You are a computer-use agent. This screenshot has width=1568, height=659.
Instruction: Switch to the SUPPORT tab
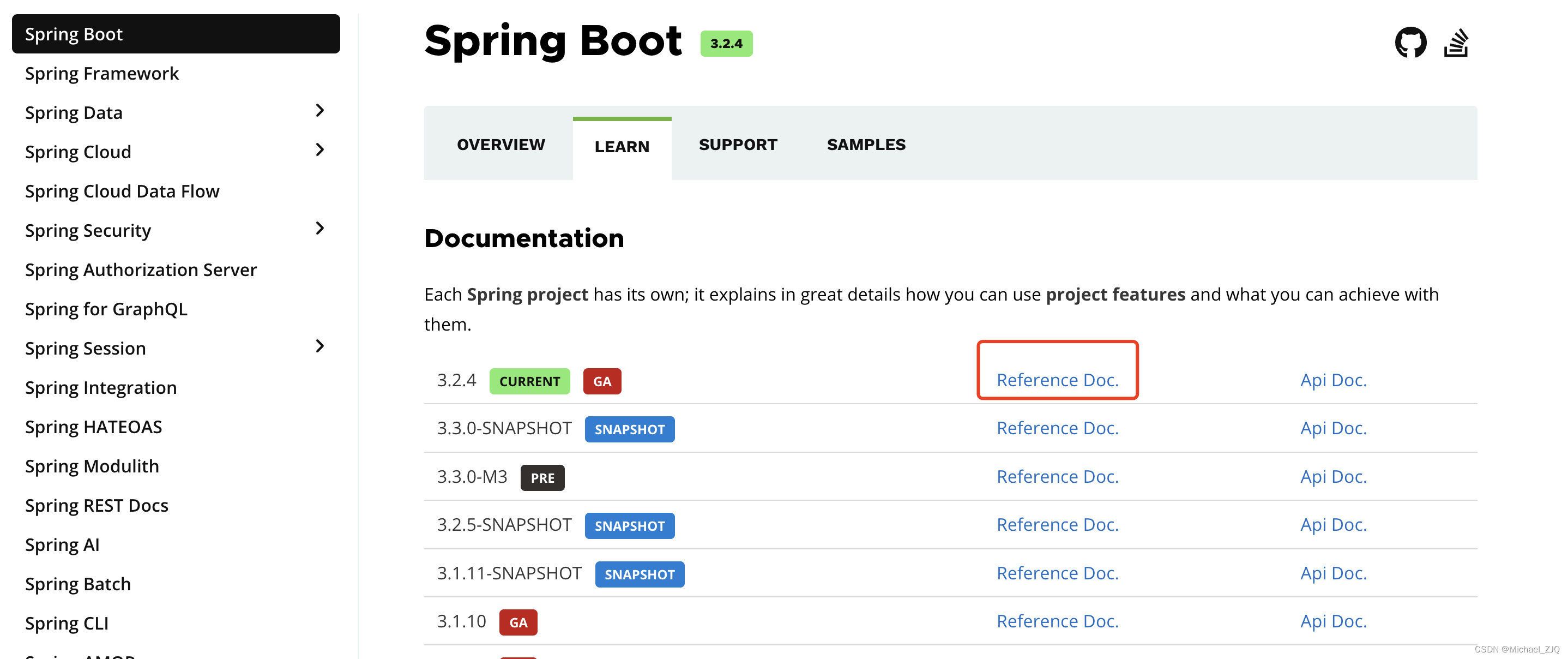[x=738, y=145]
